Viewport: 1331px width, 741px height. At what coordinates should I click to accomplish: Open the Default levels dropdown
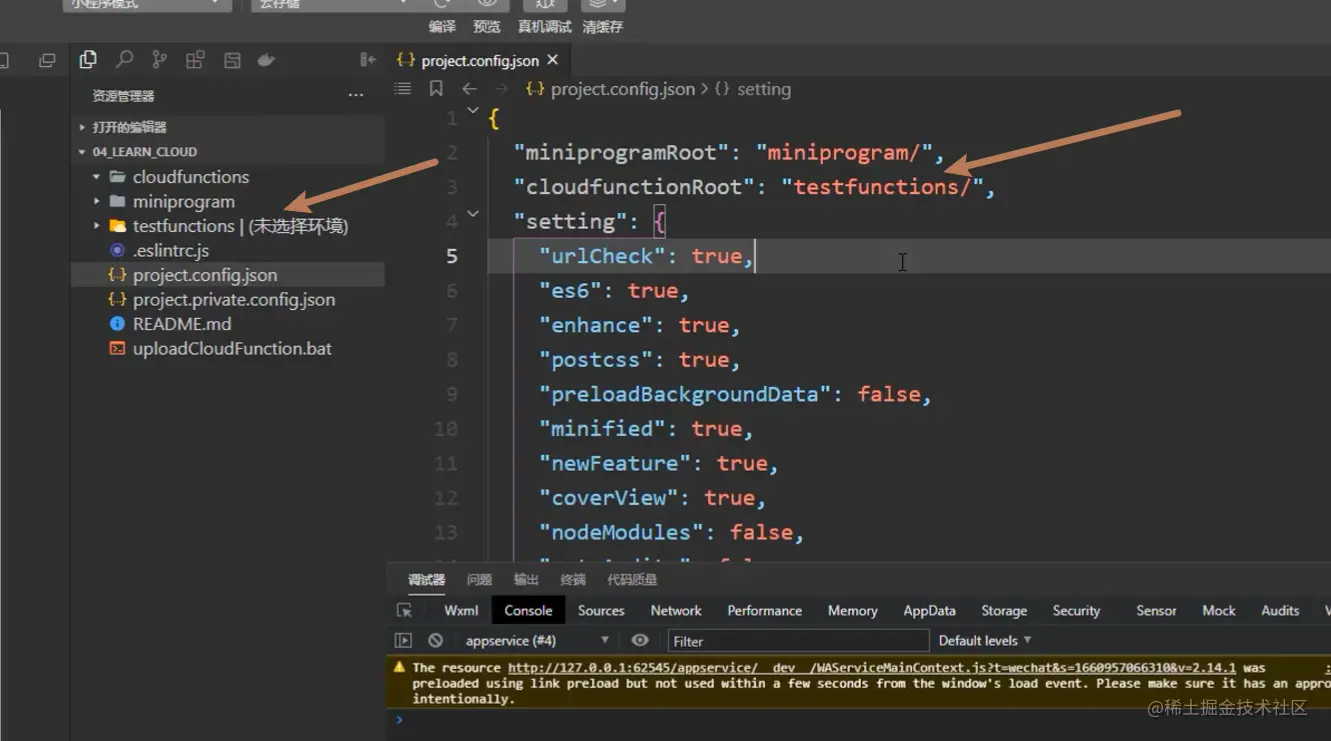[985, 640]
